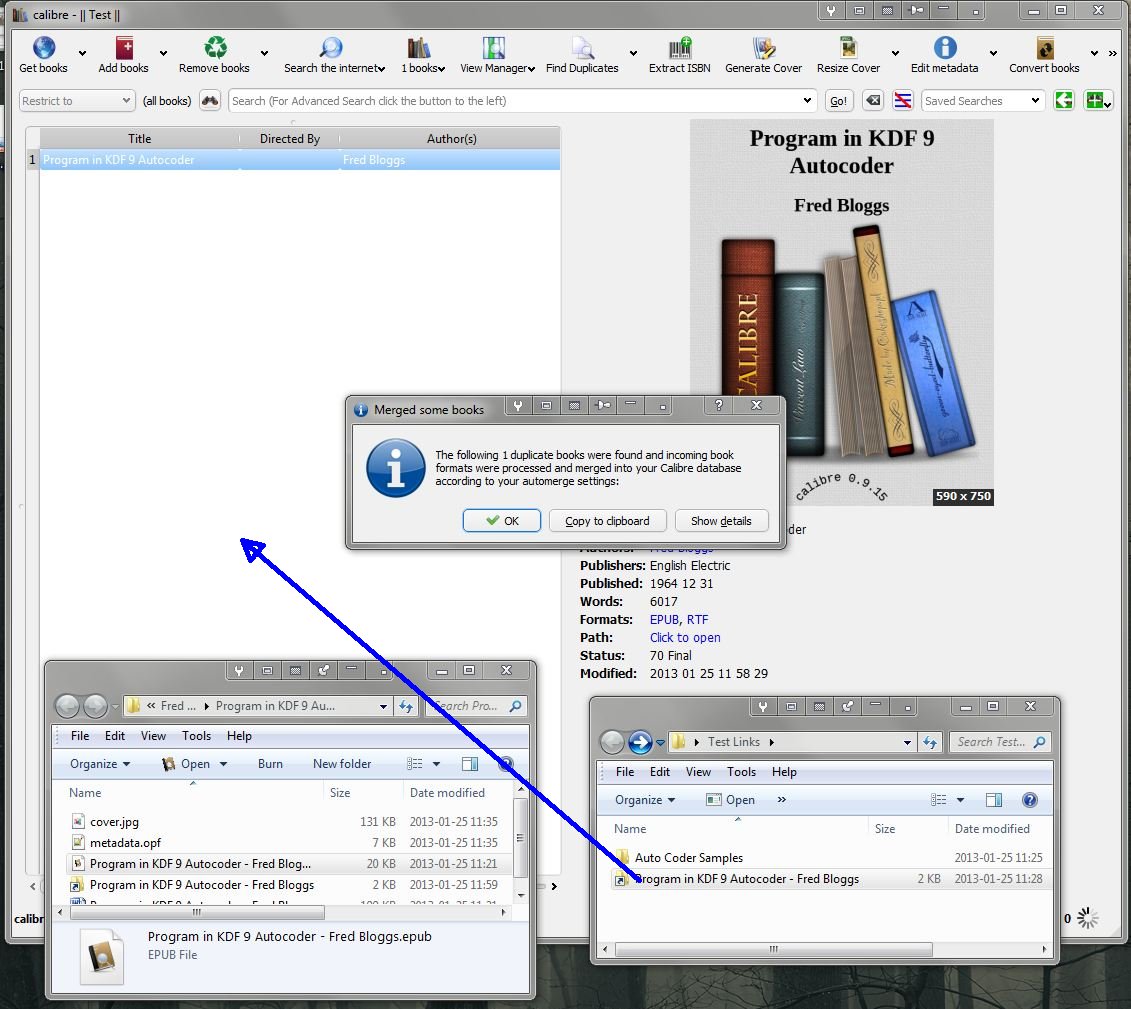Click horizontal scrollbar in Test Links window
The image size is (1131, 1009).
click(773, 949)
